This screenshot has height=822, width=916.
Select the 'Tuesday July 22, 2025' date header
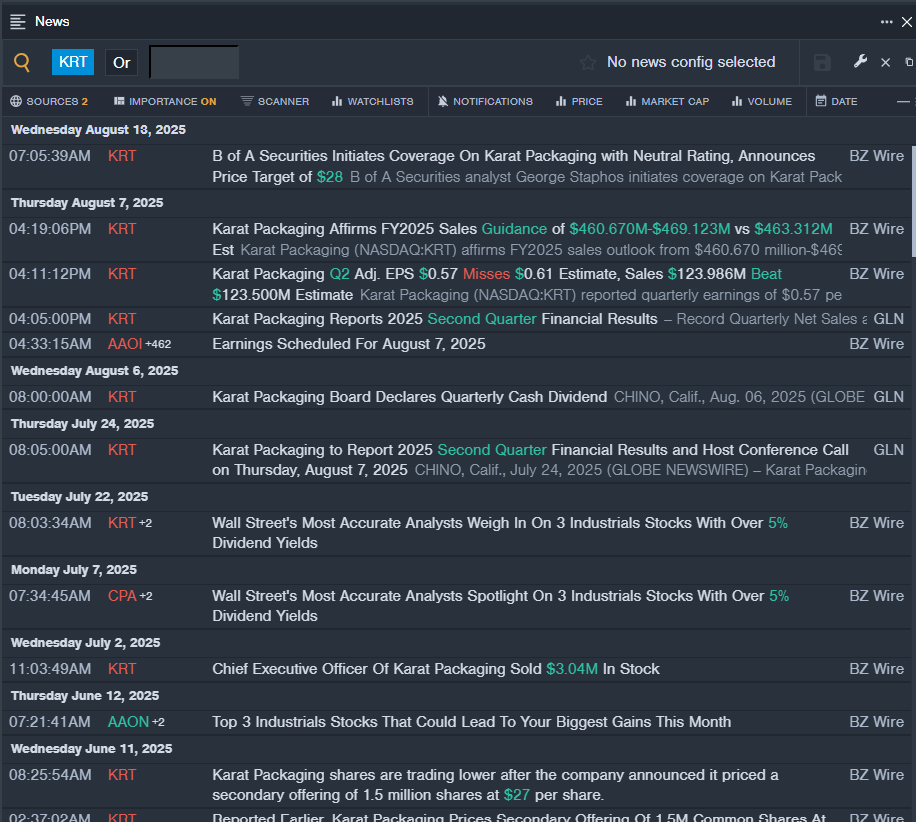click(79, 497)
